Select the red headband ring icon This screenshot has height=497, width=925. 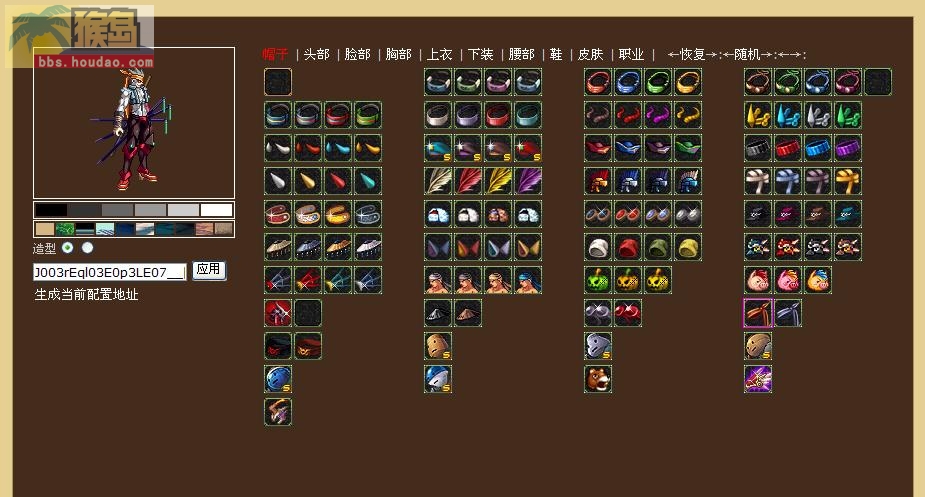pos(598,81)
